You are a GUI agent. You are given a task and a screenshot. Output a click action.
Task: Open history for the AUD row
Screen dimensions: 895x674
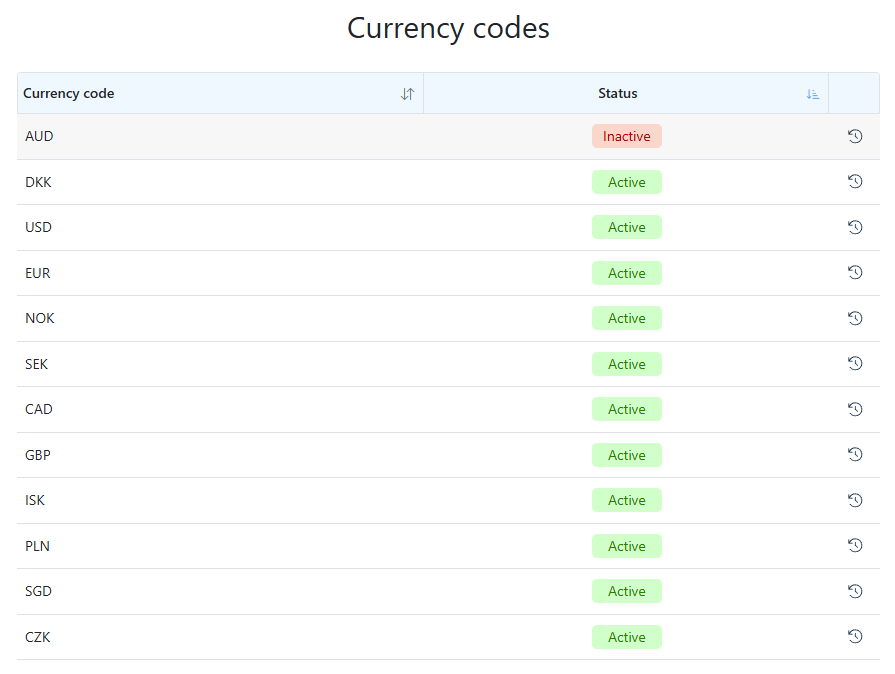(854, 136)
